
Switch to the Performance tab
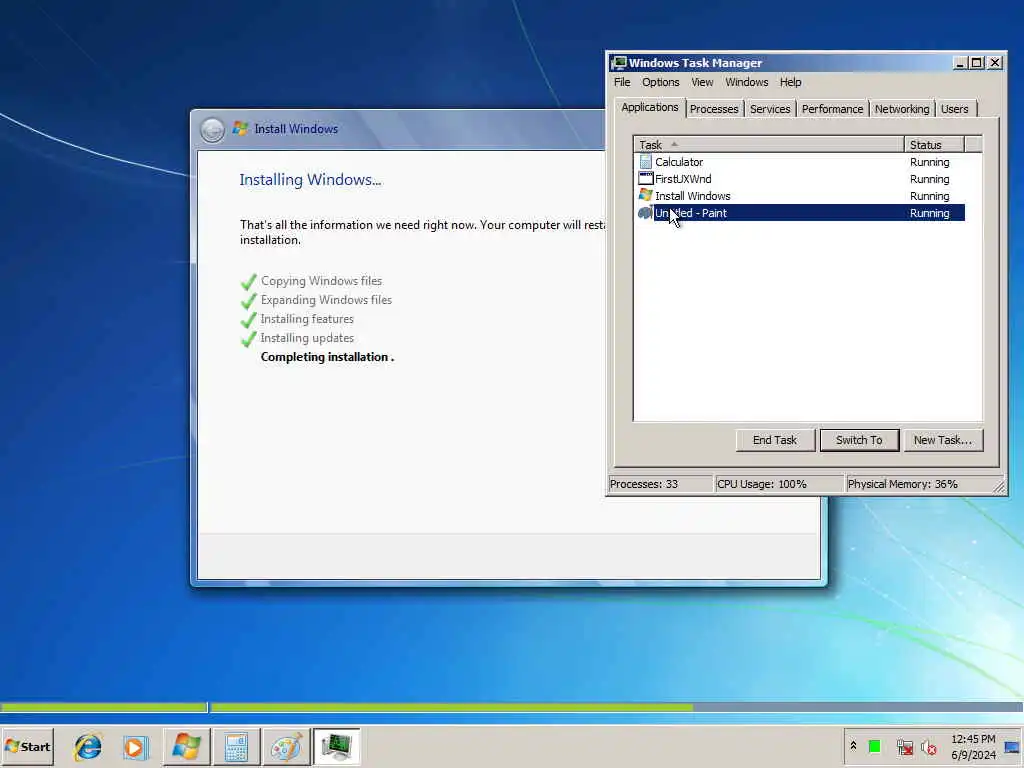(832, 109)
